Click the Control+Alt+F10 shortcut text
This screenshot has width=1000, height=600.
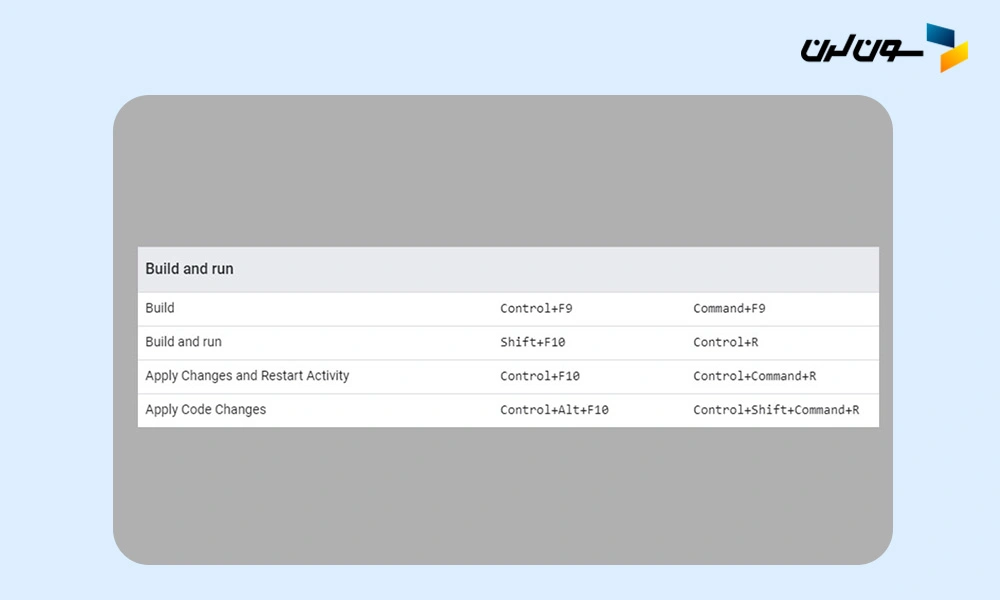coord(554,411)
